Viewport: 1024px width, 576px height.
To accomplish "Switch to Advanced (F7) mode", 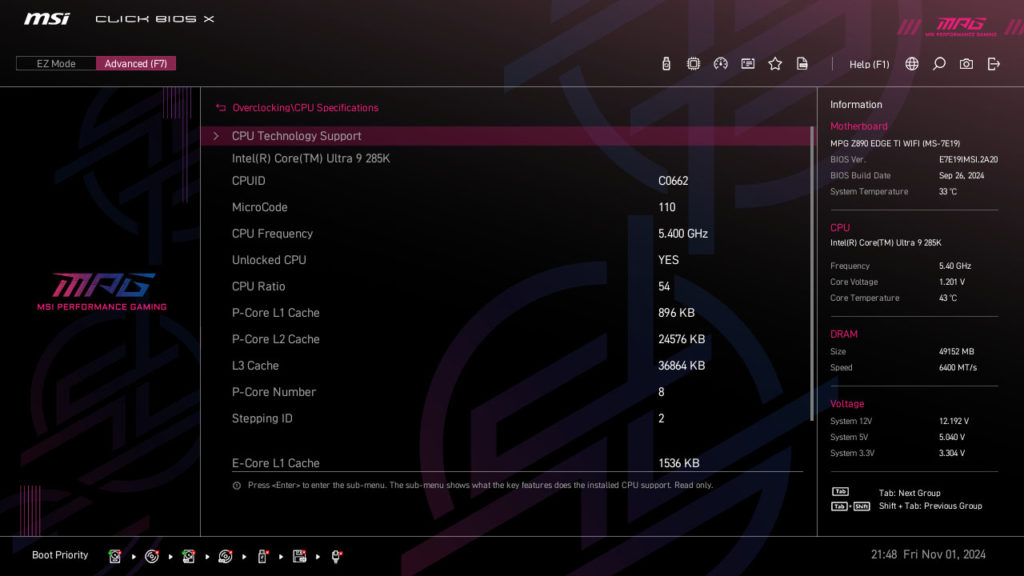I will (x=136, y=62).
